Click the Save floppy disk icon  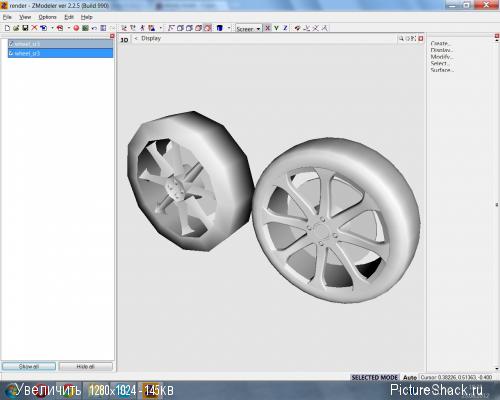tap(25, 28)
